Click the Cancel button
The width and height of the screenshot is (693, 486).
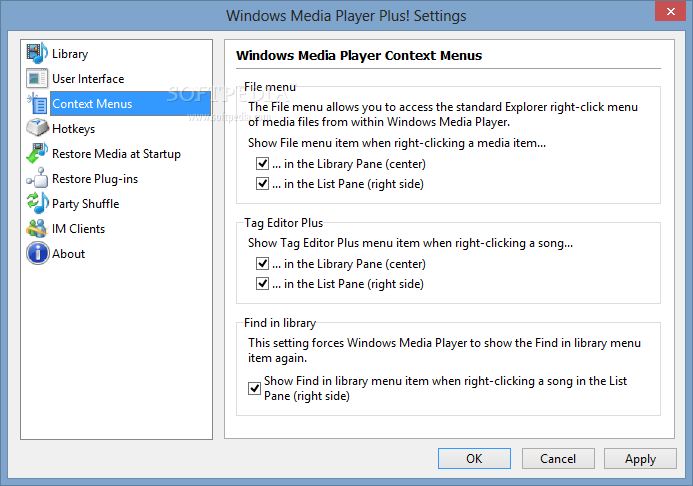558,459
